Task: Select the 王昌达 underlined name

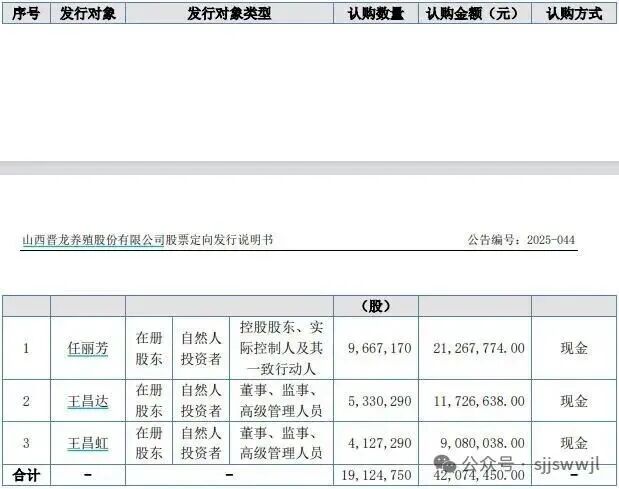Action: coord(88,401)
